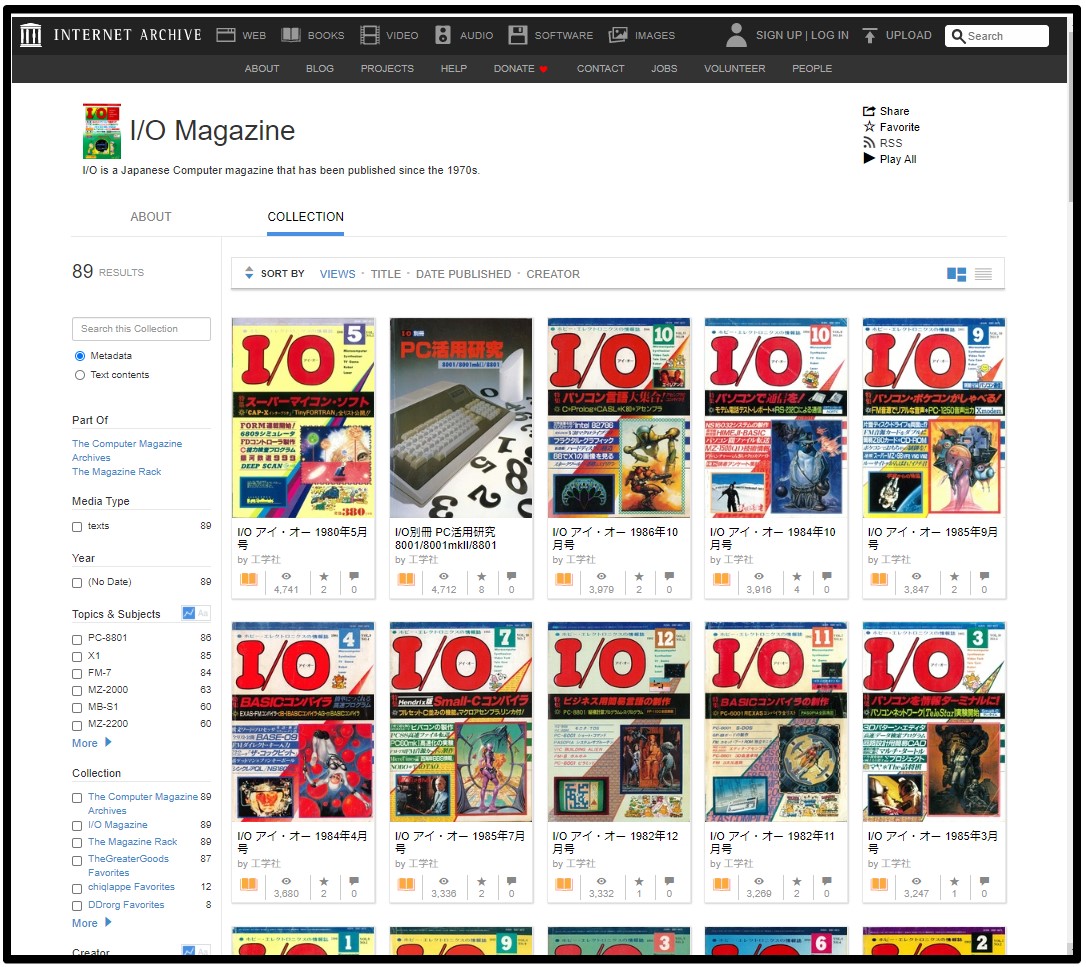Image resolution: width=1086 pixels, height=967 pixels.
Task: Click the Search this Collection field
Action: coord(141,329)
